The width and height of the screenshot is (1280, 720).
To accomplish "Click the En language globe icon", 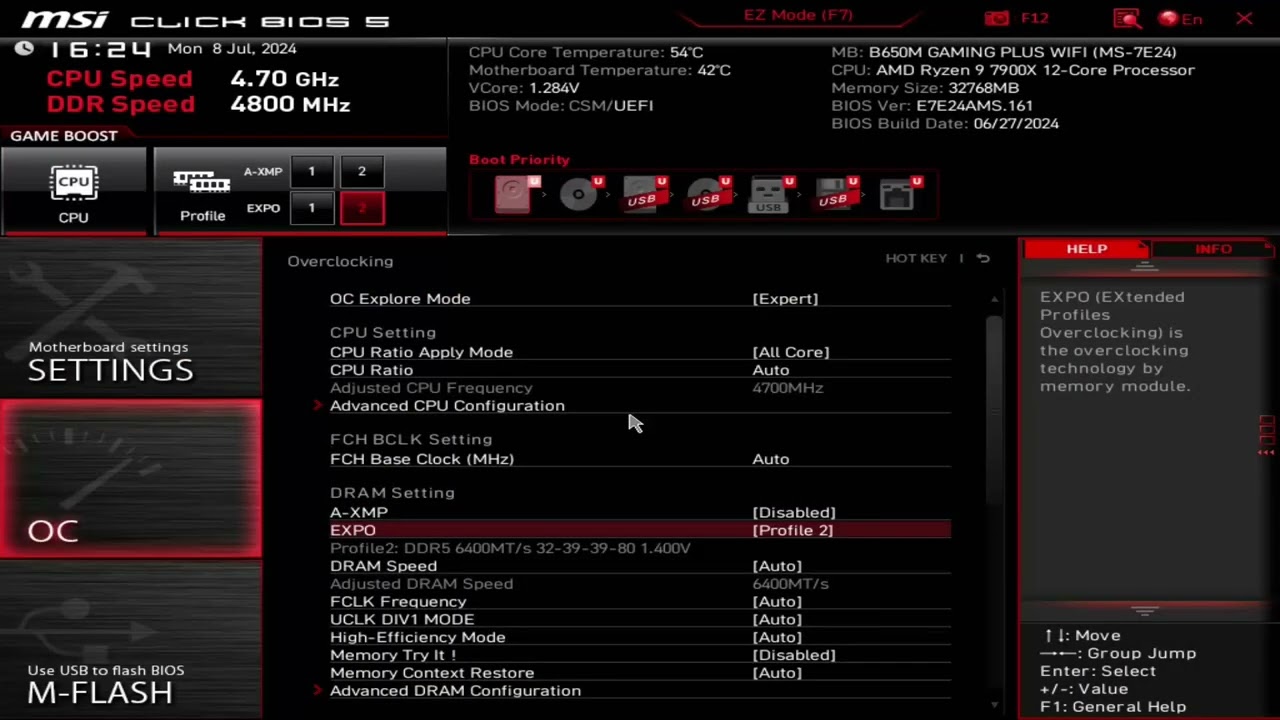I will pos(1169,18).
